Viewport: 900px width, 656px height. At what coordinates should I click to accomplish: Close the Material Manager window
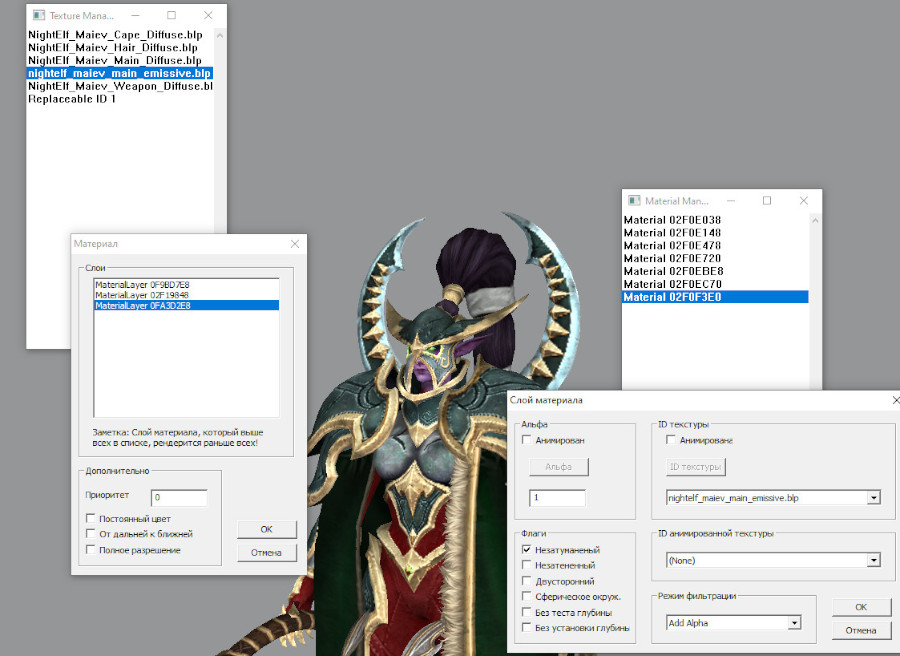pyautogui.click(x=804, y=200)
